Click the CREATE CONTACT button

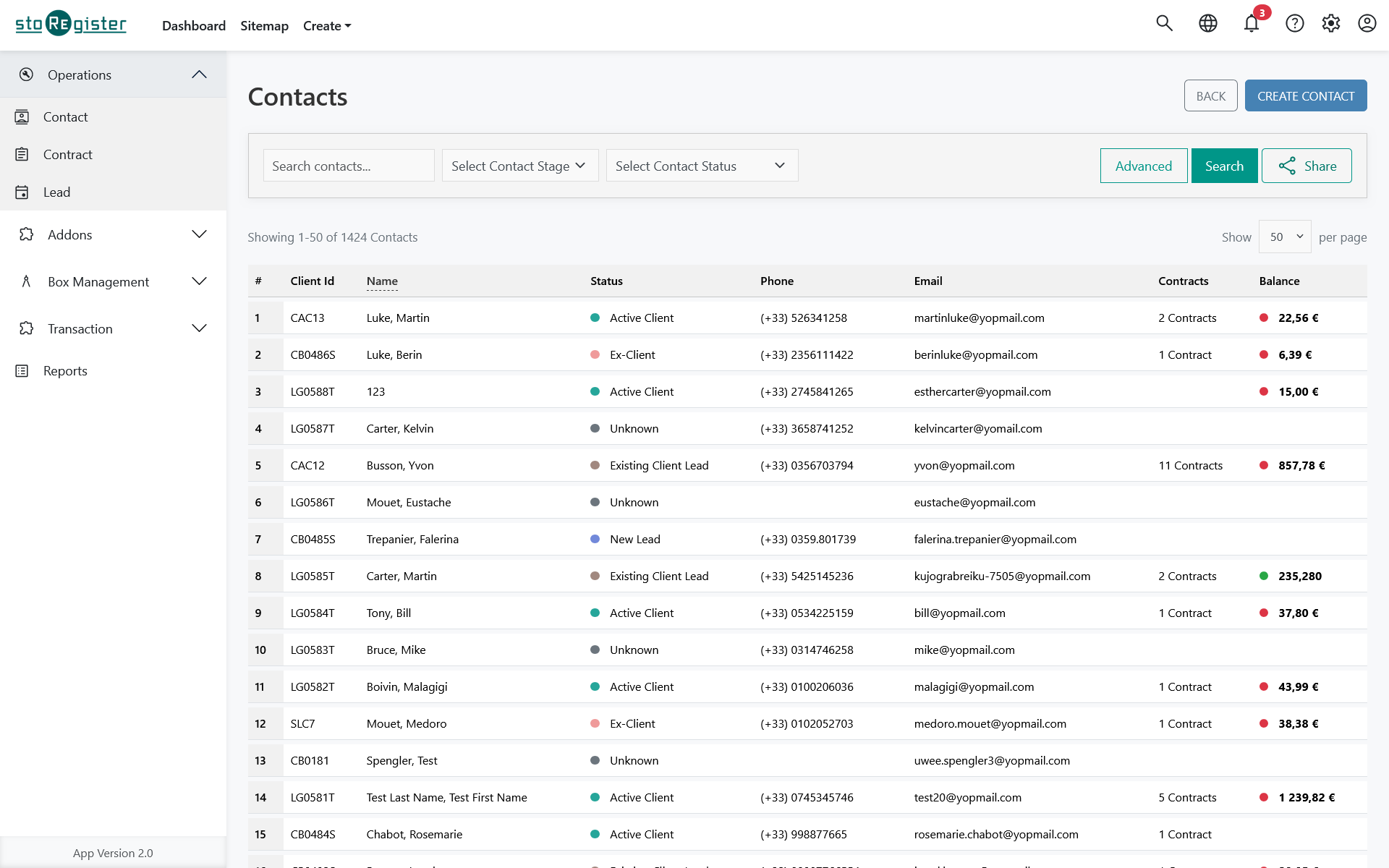pos(1305,95)
